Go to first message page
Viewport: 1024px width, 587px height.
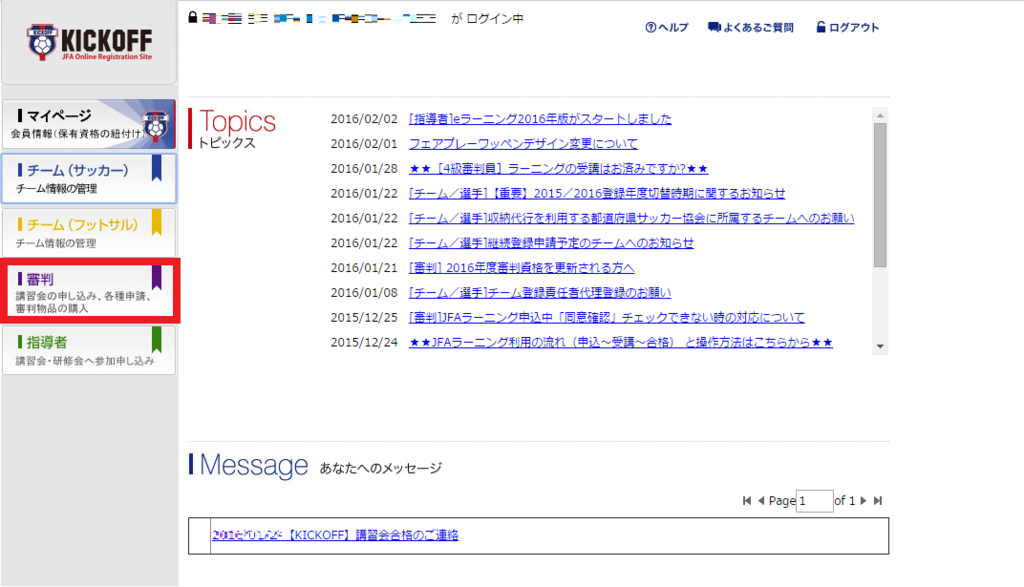click(746, 501)
